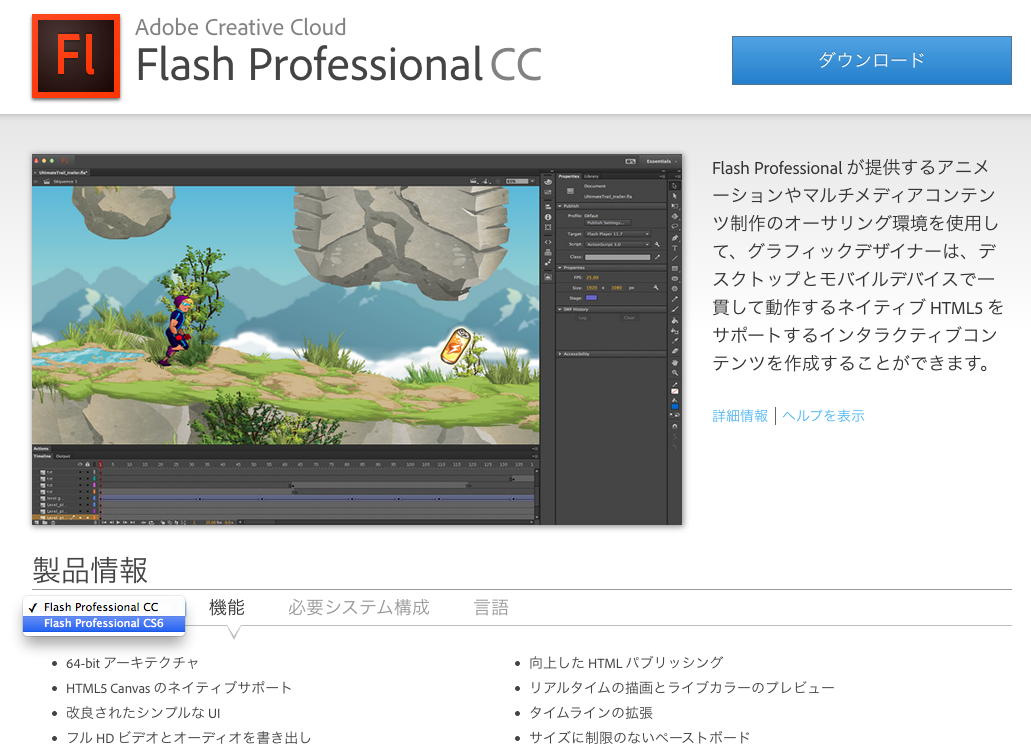Select the Eraser tool in Flash toolbar

click(x=675, y=351)
